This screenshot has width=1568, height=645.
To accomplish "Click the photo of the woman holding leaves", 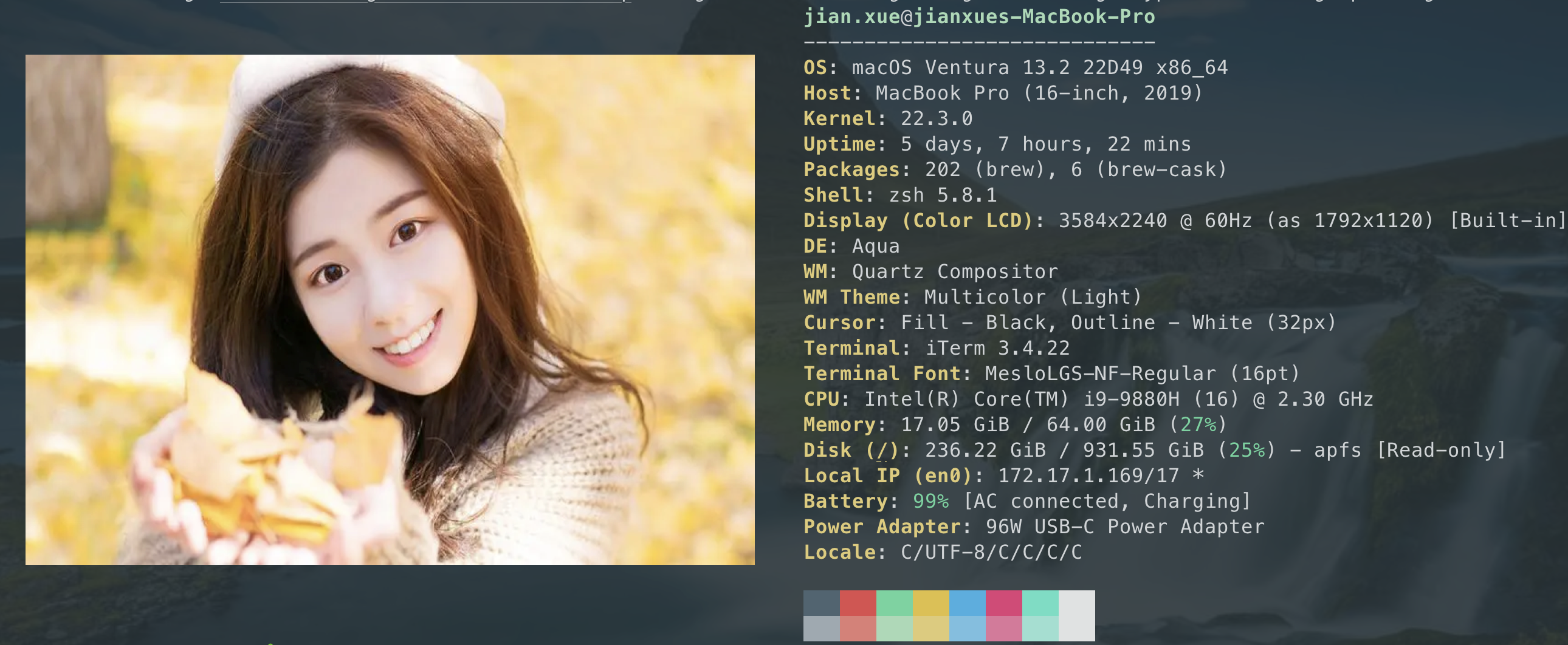I will [390, 309].
